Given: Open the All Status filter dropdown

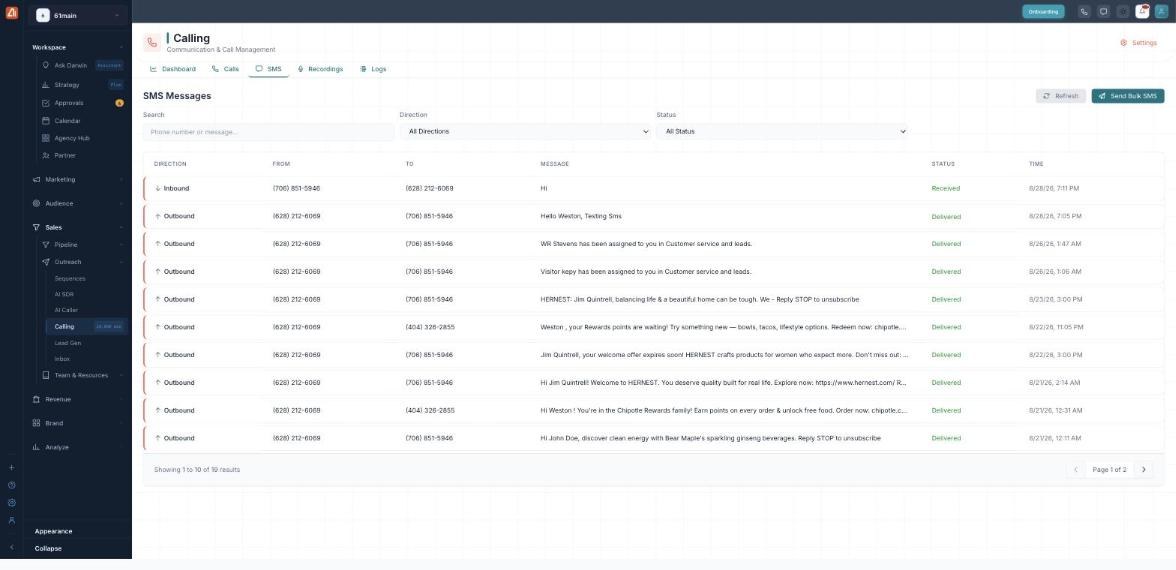Looking at the screenshot, I should 782,131.
